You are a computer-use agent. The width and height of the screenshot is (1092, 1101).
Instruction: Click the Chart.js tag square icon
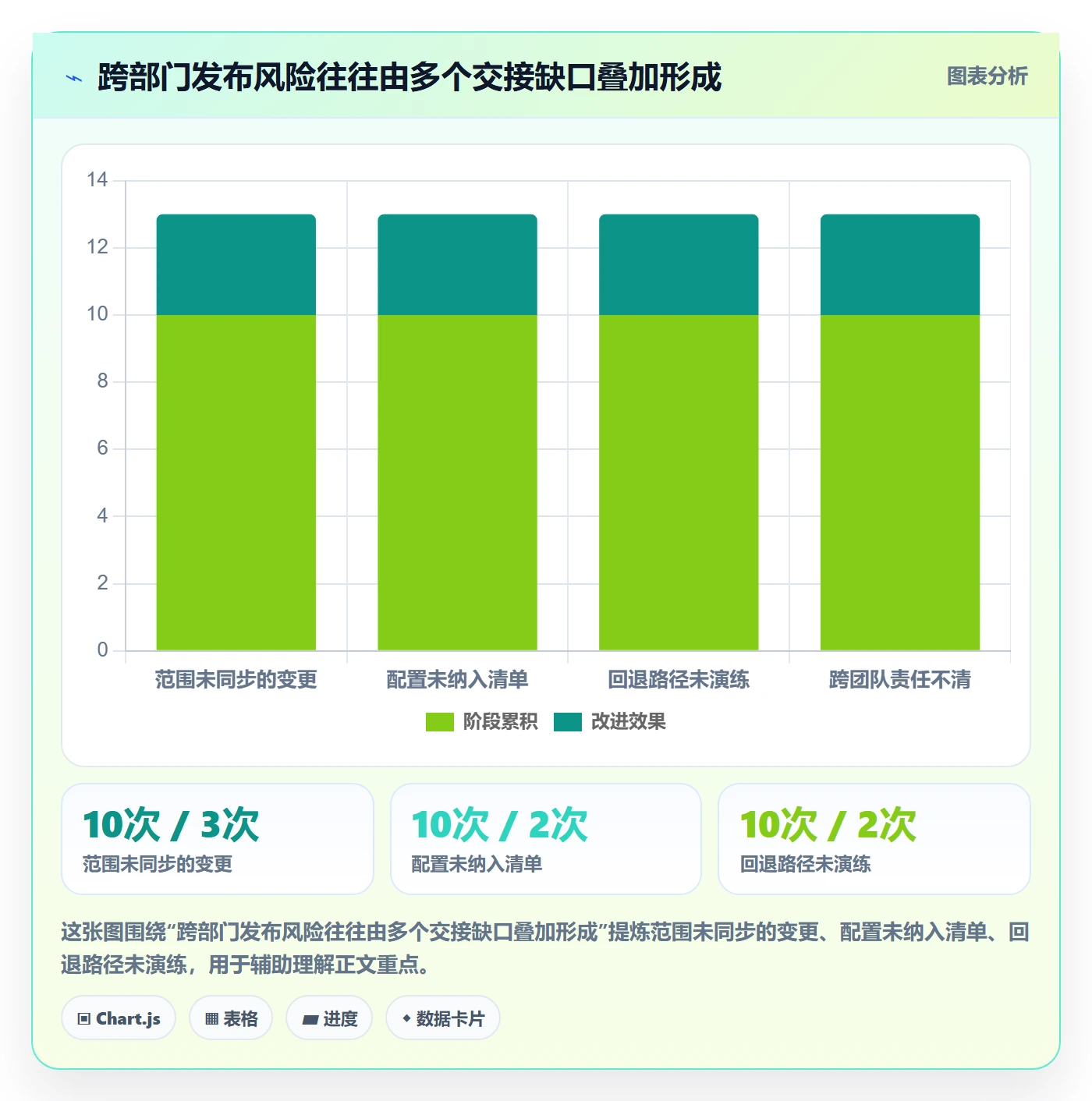pyautogui.click(x=84, y=1019)
